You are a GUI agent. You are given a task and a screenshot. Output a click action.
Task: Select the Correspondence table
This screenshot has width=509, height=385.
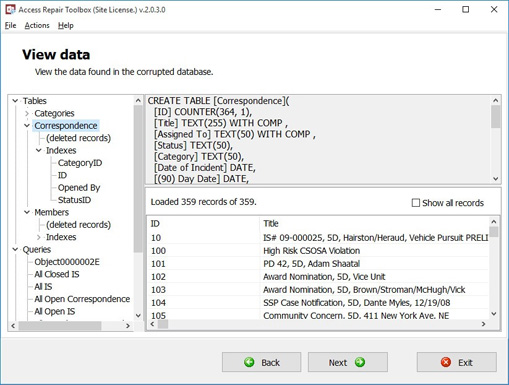tap(66, 126)
